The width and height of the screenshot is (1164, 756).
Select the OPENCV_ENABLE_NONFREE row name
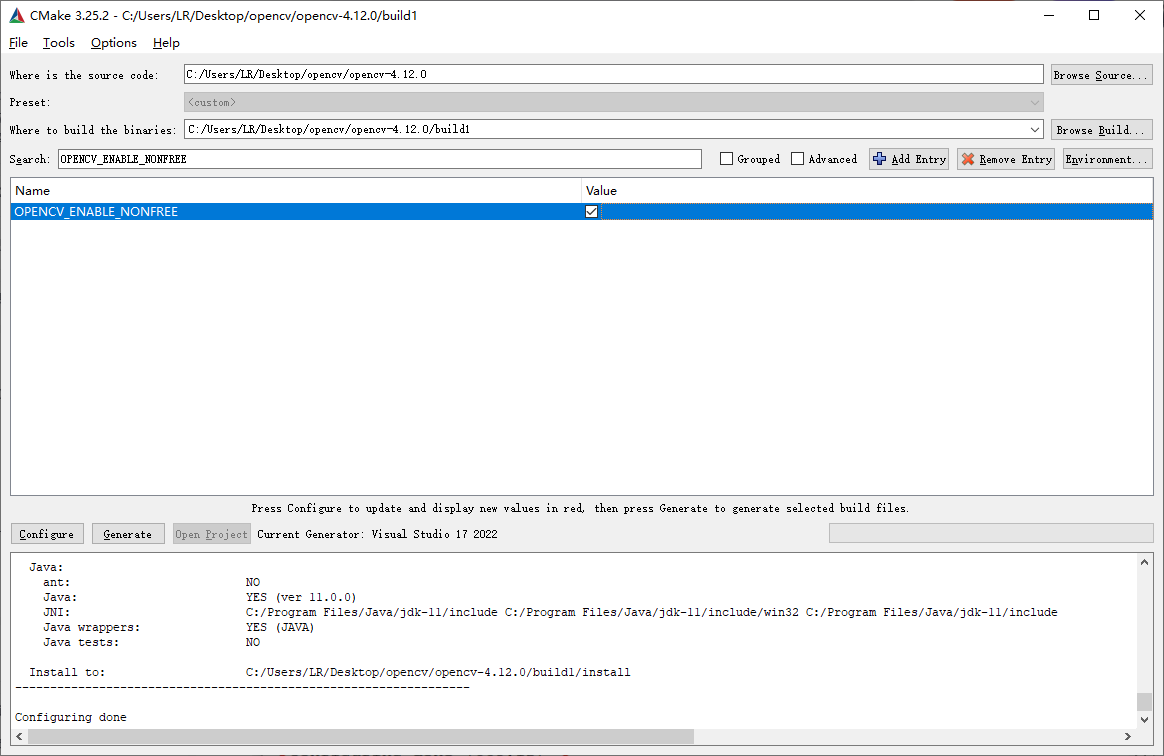tap(96, 212)
